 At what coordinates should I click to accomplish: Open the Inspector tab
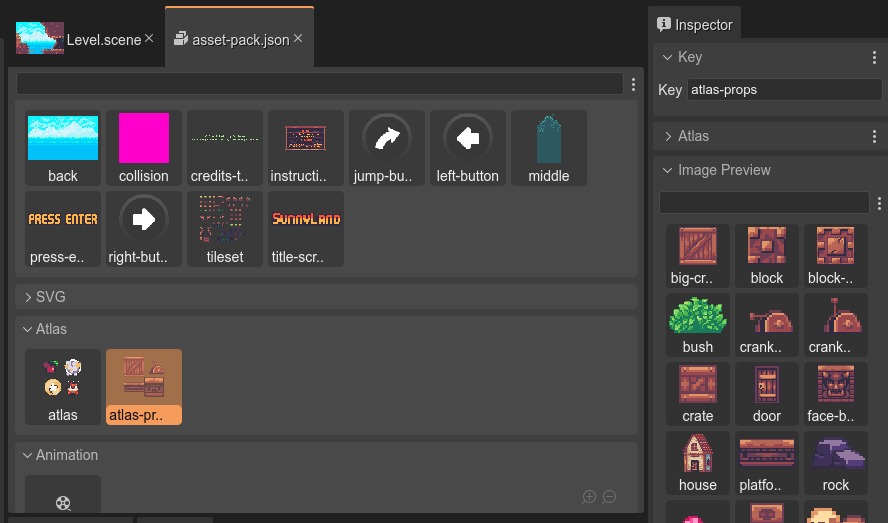pos(694,25)
